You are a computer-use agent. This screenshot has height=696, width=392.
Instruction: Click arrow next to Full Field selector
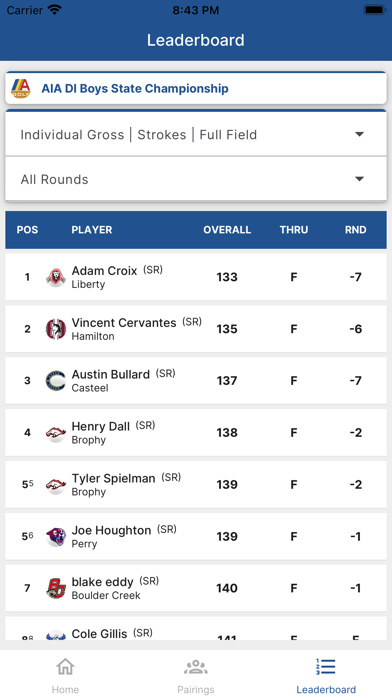pos(360,134)
